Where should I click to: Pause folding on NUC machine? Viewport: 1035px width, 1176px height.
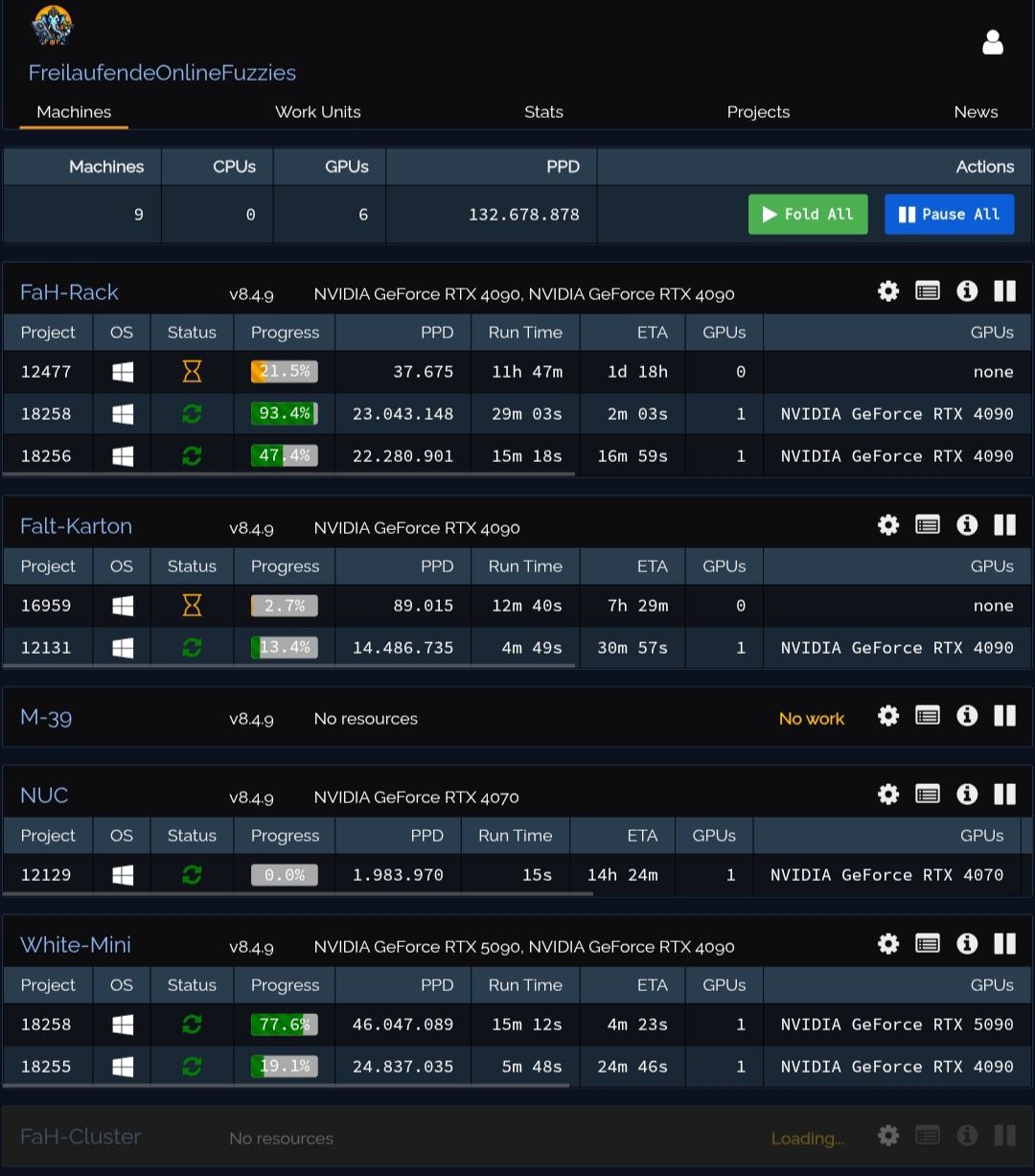[1004, 795]
